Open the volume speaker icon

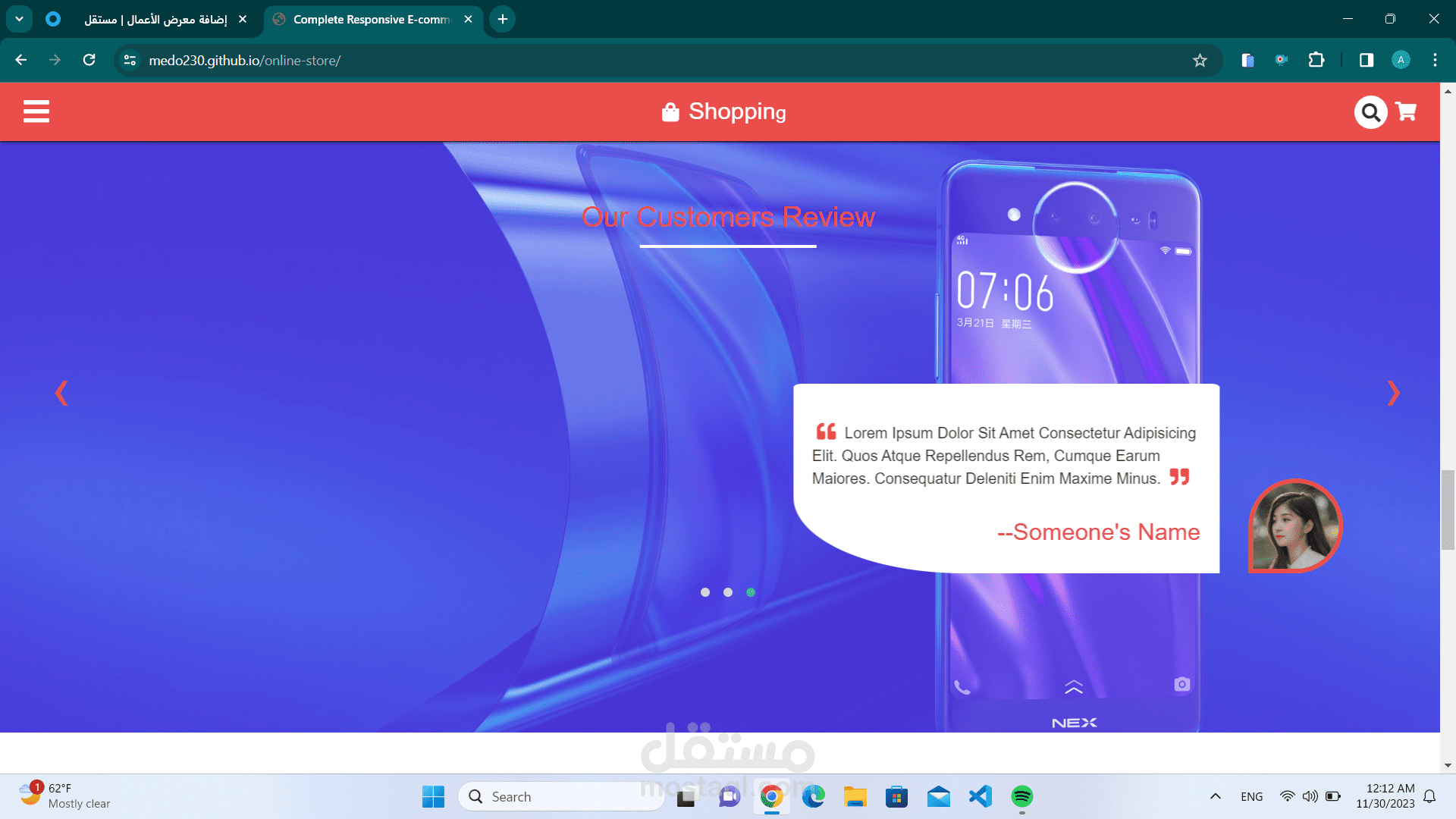(x=1310, y=796)
